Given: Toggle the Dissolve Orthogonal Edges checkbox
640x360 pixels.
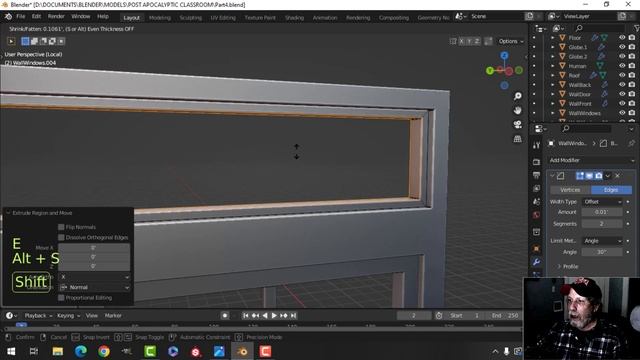Looking at the screenshot, I should [61, 237].
